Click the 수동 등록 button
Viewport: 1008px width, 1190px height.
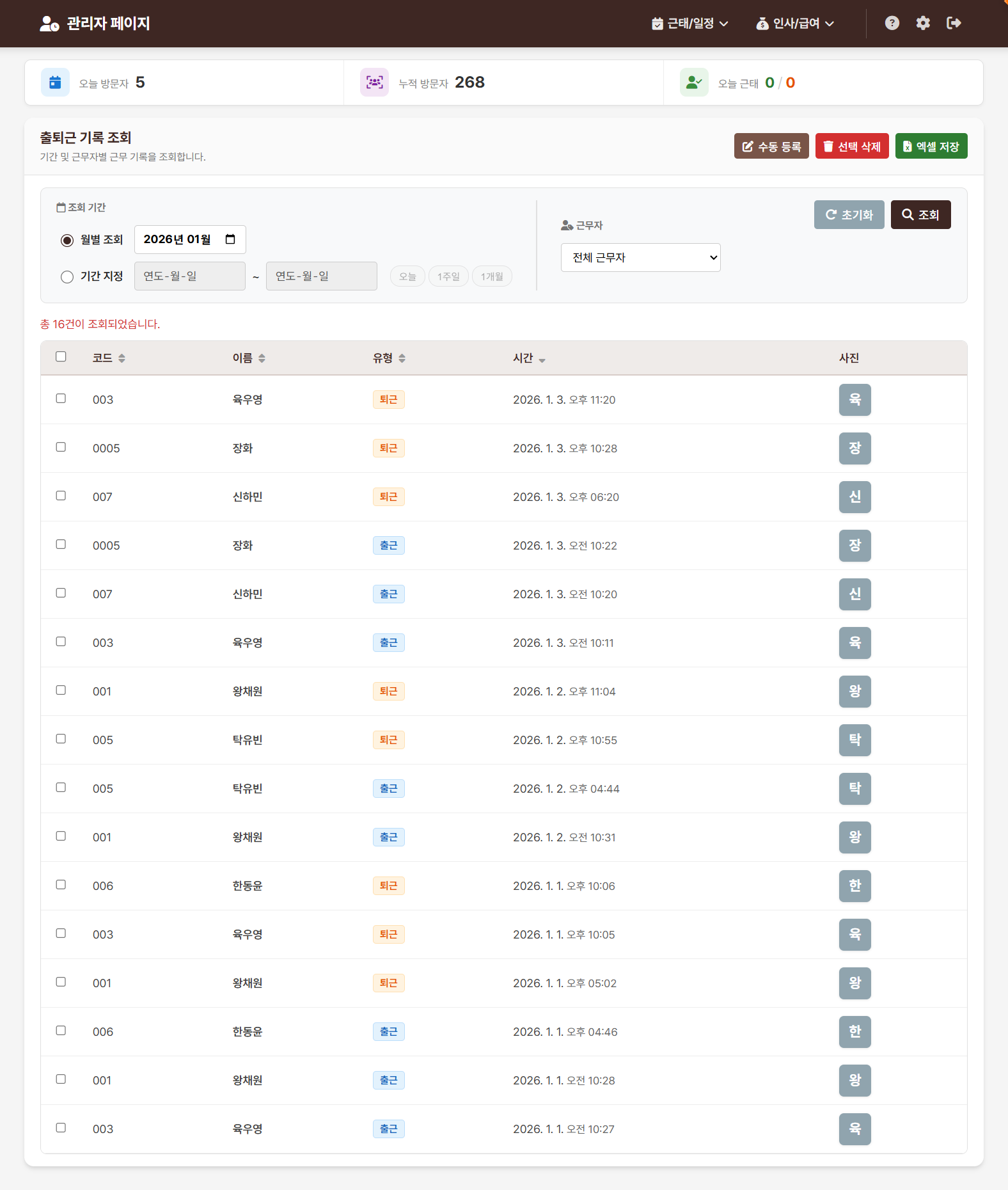[771, 146]
